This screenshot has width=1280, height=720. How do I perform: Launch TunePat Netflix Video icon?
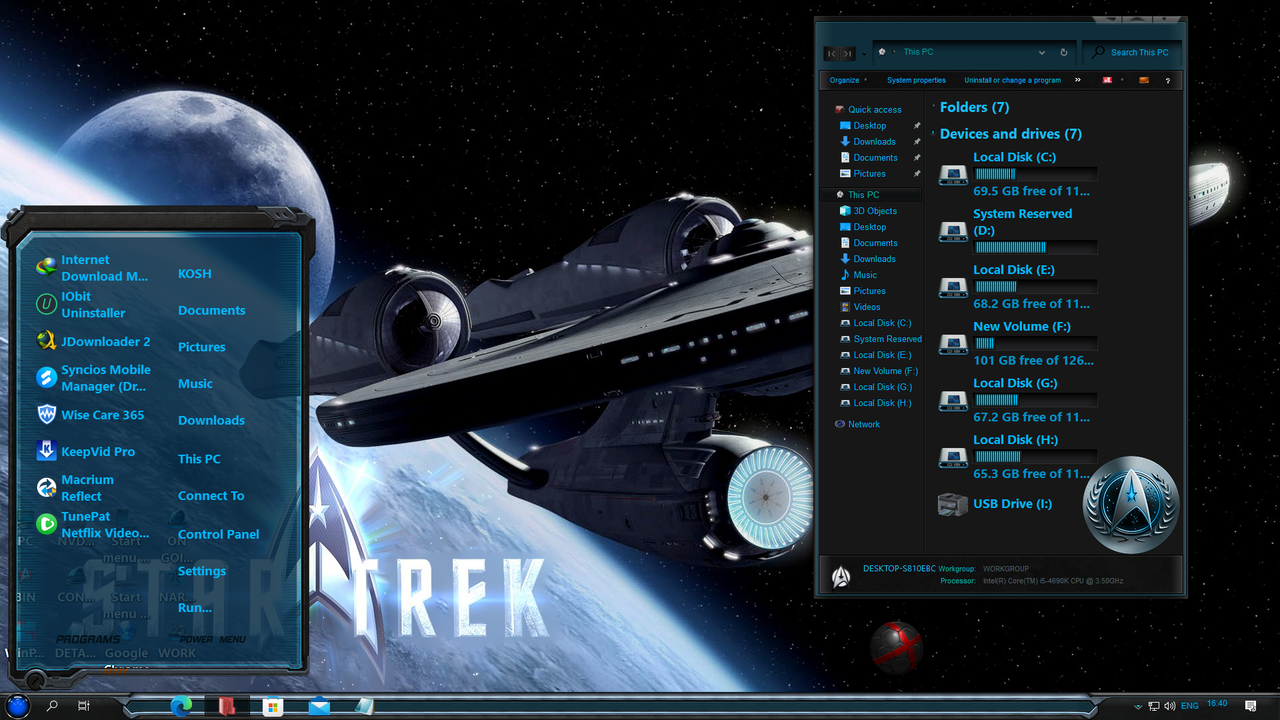[x=46, y=523]
